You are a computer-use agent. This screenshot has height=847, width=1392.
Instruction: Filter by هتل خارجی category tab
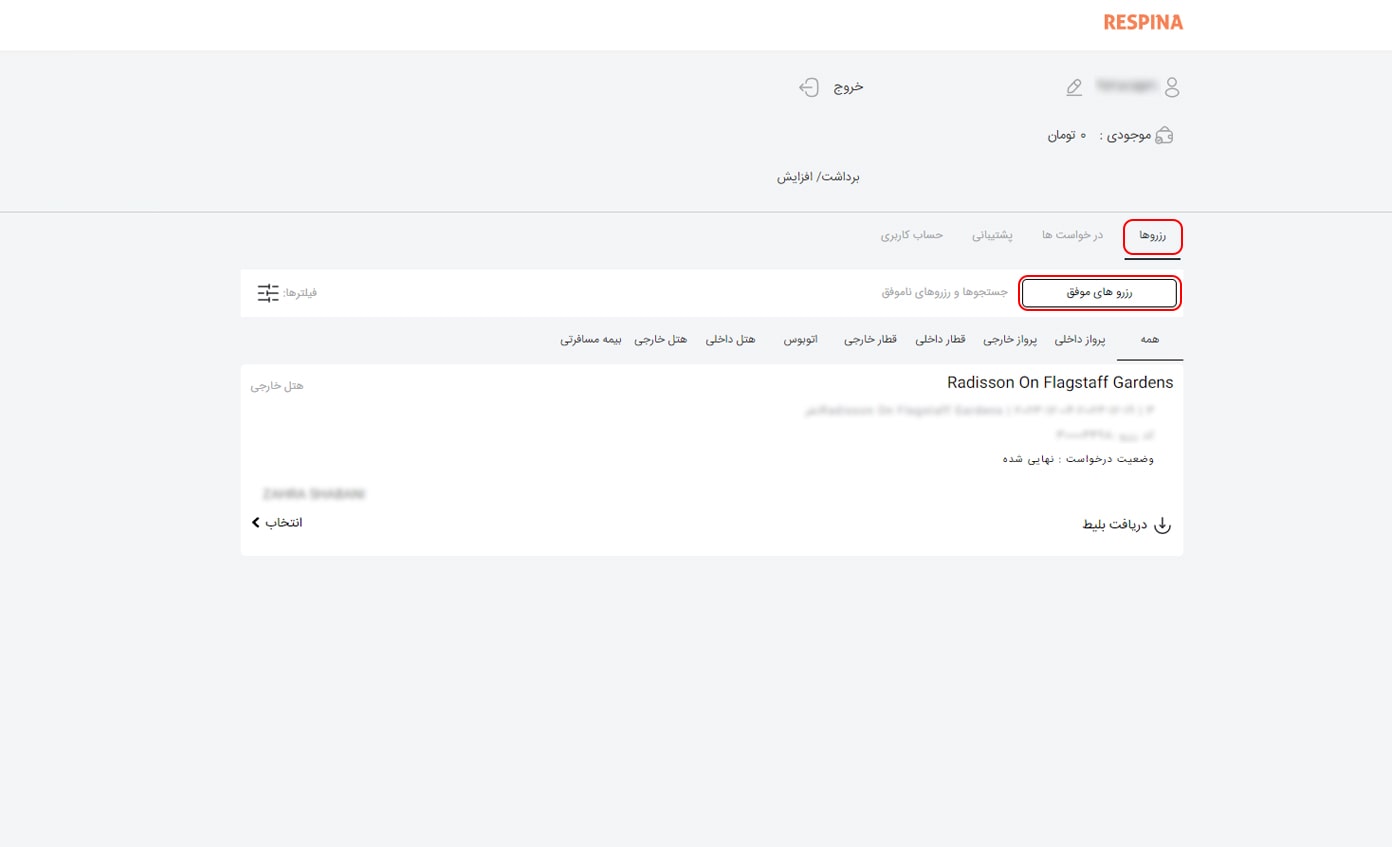661,340
